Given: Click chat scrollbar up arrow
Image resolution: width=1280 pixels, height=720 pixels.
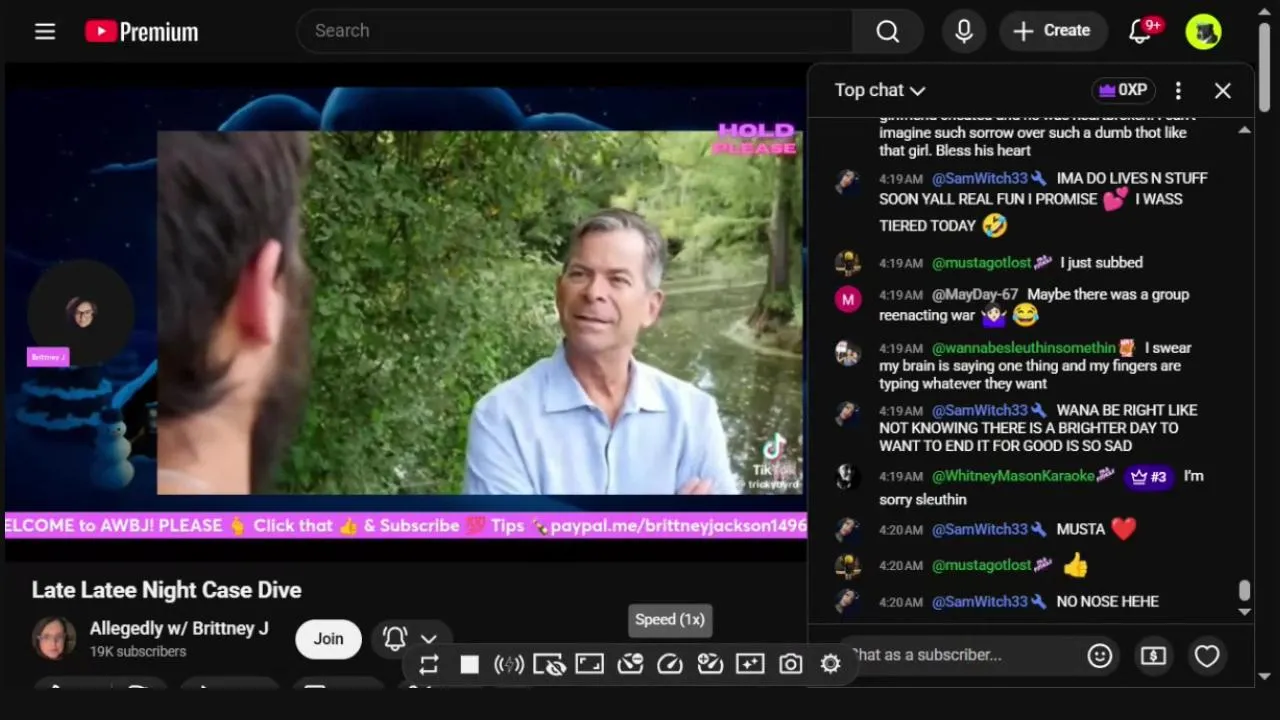Looking at the screenshot, I should (x=1244, y=130).
